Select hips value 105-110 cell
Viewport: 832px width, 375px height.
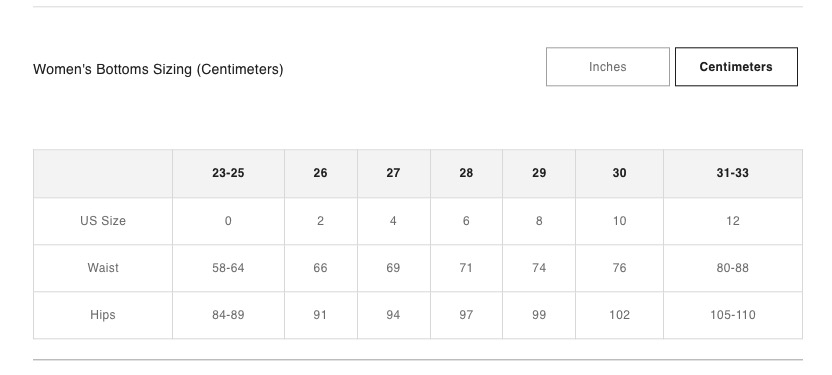[733, 315]
